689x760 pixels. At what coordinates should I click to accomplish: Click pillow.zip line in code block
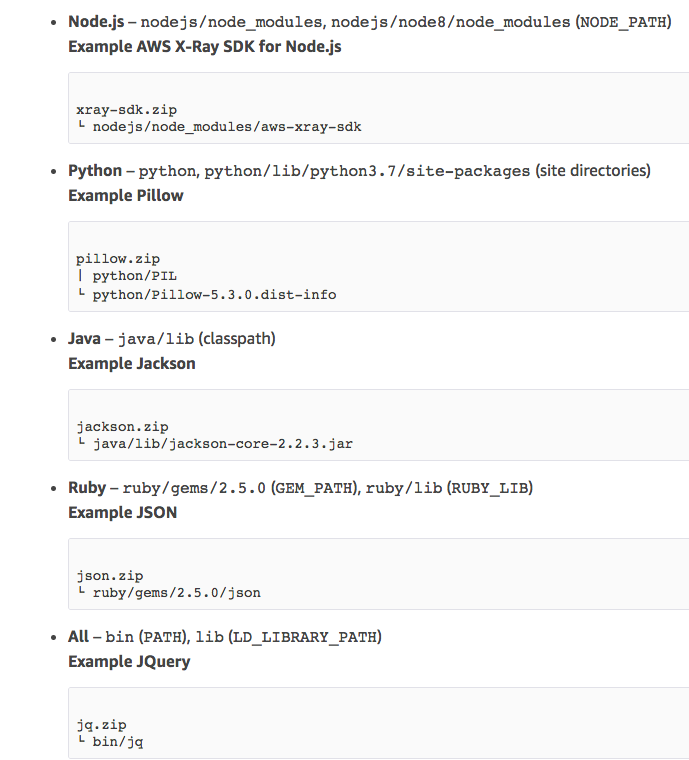(118, 259)
